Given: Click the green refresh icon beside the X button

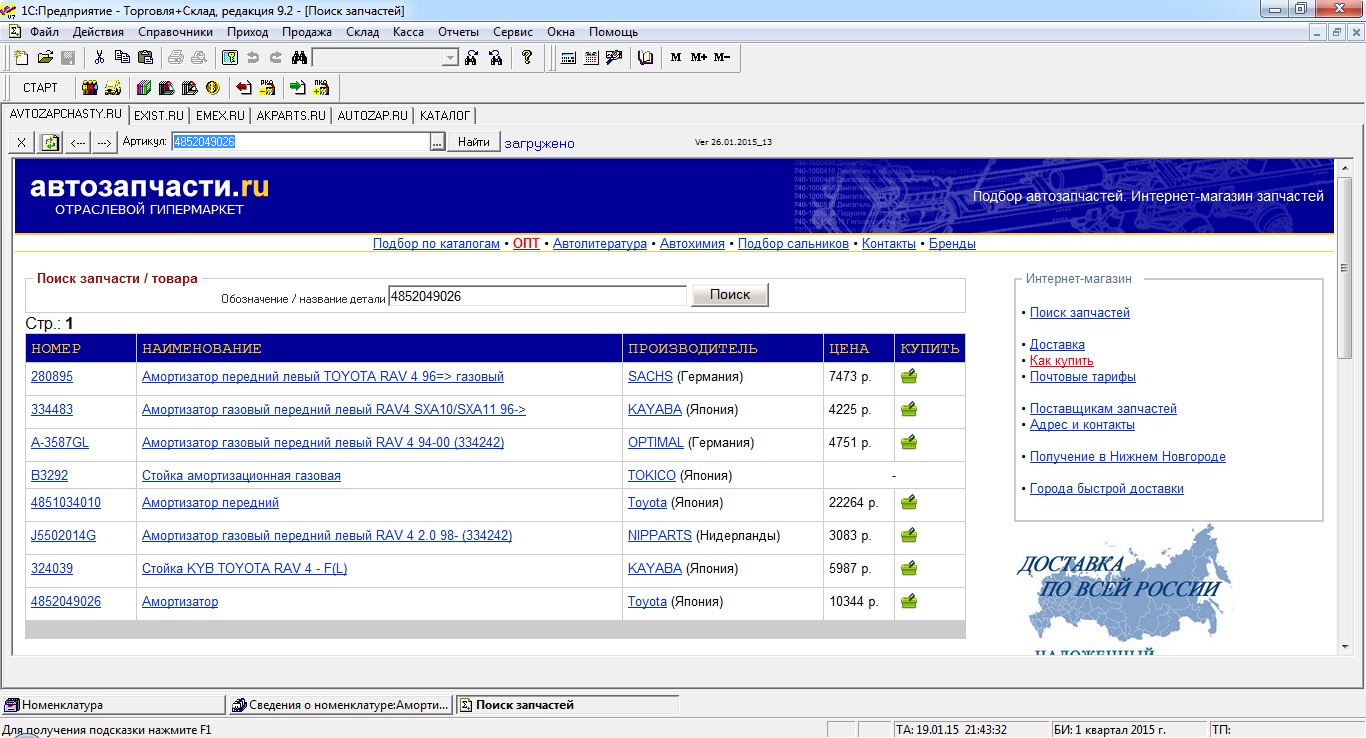Looking at the screenshot, I should (50, 143).
